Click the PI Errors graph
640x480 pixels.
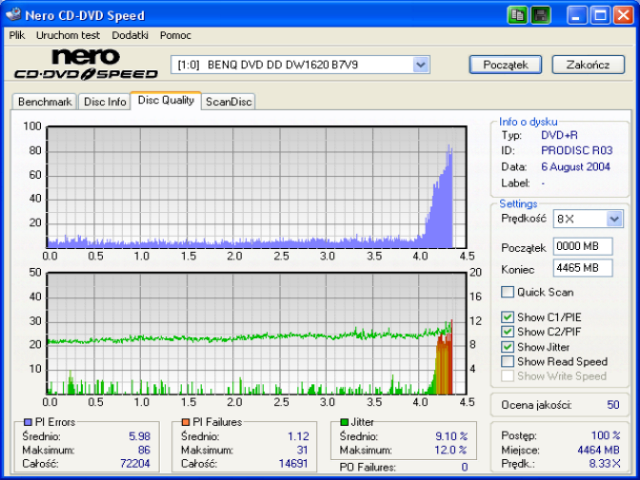click(257, 187)
